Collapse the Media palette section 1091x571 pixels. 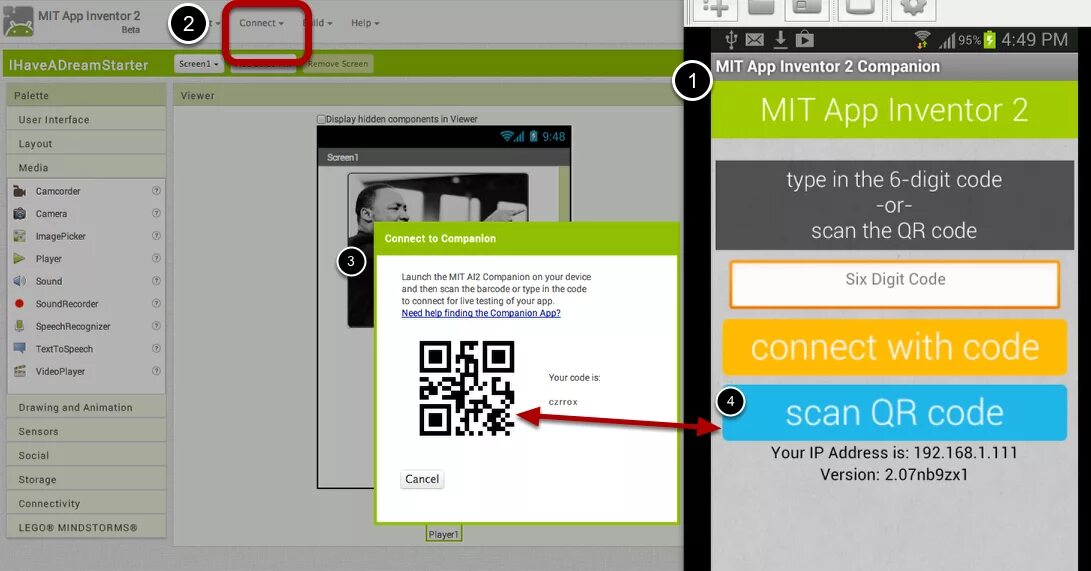[x=86, y=168]
